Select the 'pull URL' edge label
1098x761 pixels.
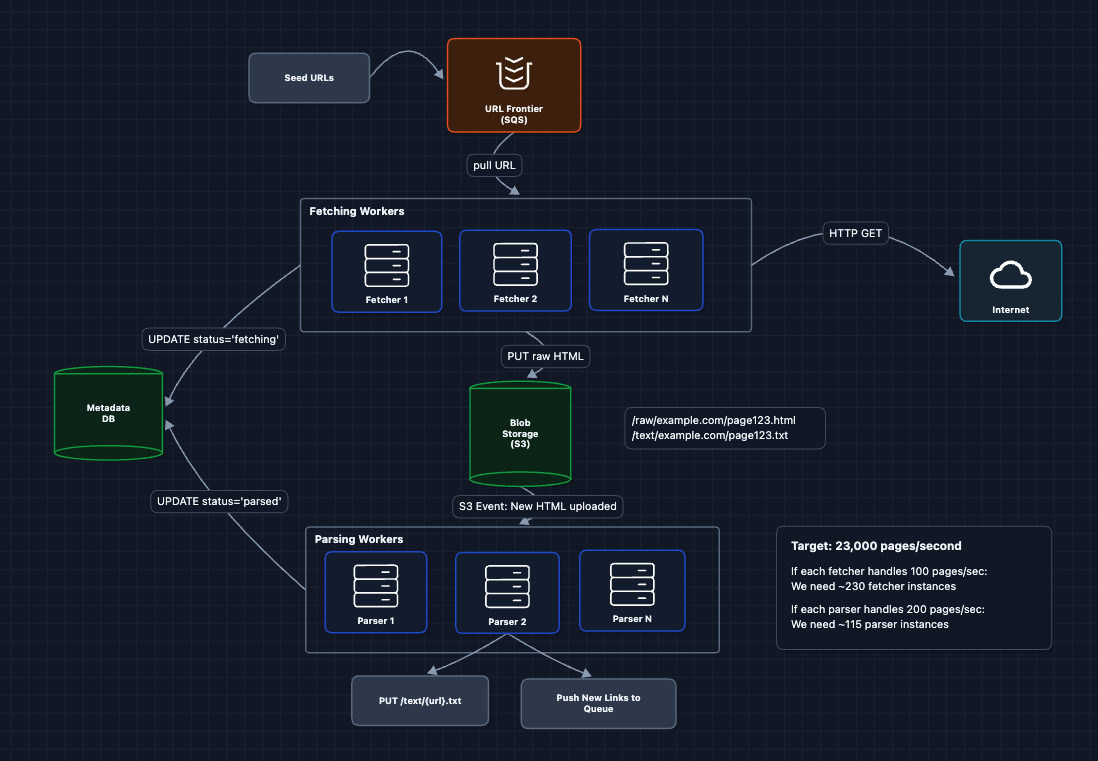(x=493, y=165)
